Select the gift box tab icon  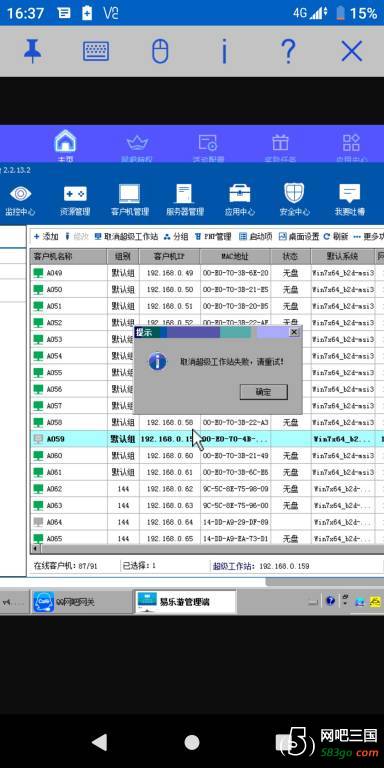(280, 143)
